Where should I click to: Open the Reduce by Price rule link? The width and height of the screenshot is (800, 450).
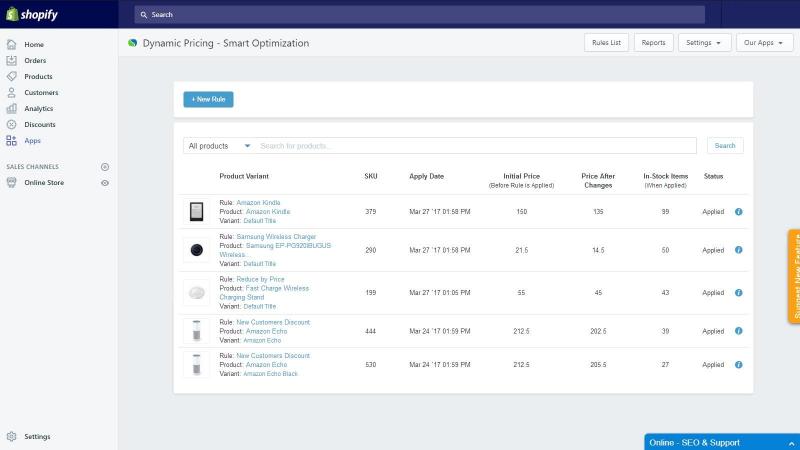260,279
